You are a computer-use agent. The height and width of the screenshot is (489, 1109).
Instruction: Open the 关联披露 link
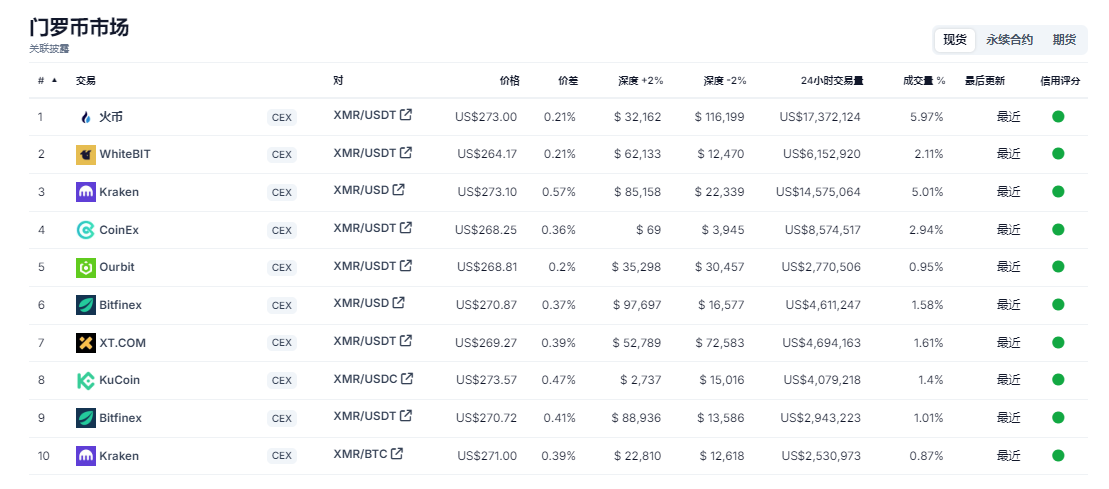[x=50, y=49]
